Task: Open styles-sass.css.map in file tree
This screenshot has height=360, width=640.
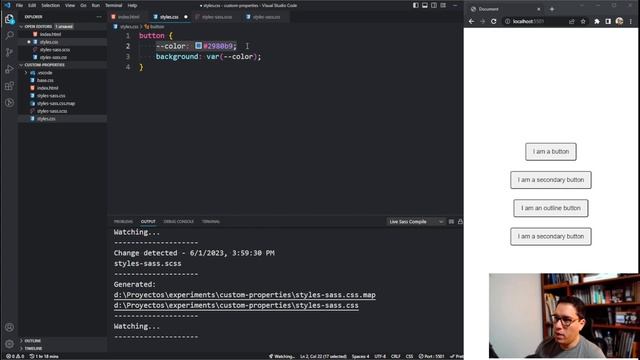Action: 56,103
